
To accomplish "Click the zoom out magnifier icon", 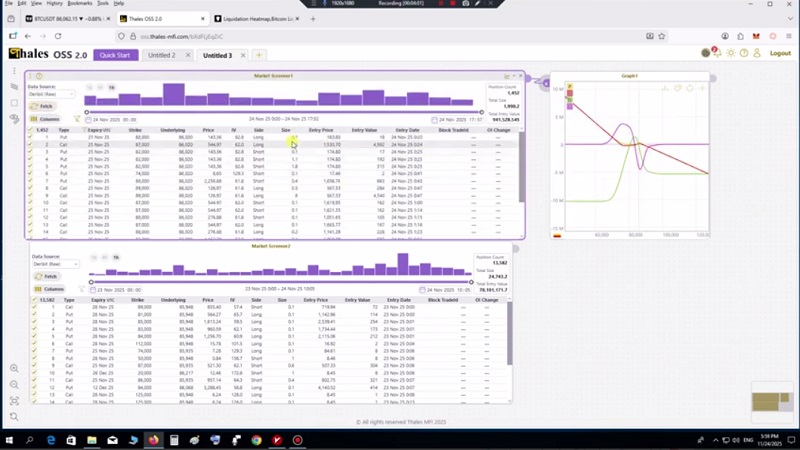I will tap(14, 384).
